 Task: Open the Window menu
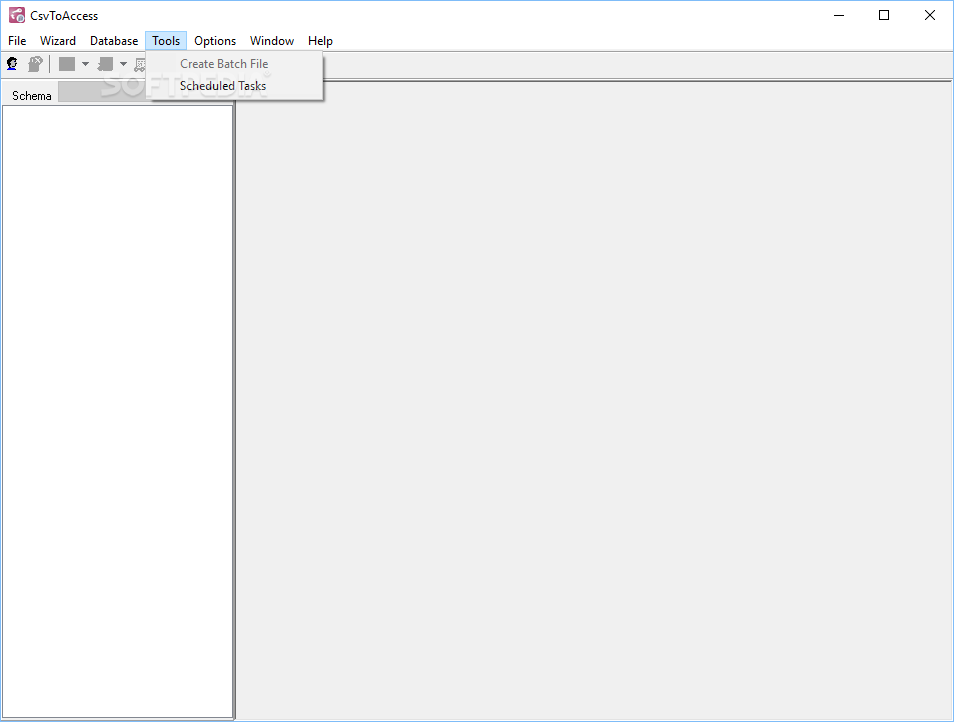pyautogui.click(x=272, y=41)
